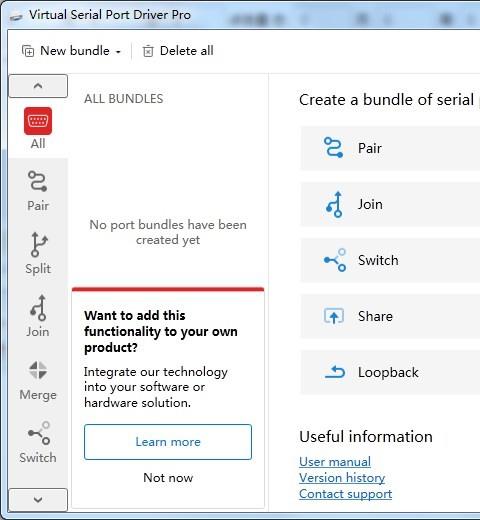
Task: Click the blue Share icon in create panel
Action: pos(334,316)
